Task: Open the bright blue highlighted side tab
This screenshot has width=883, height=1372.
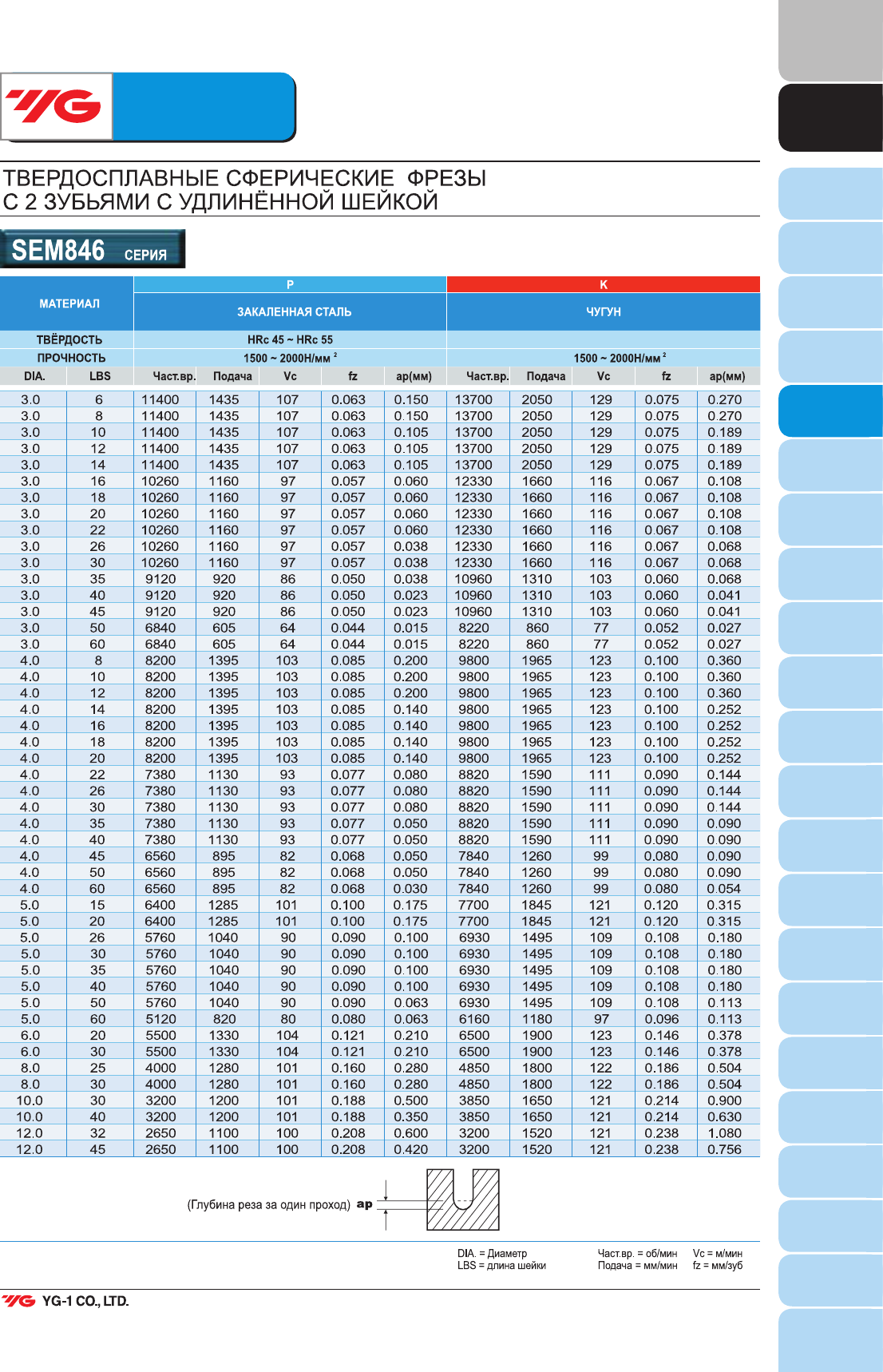Action: 830,411
